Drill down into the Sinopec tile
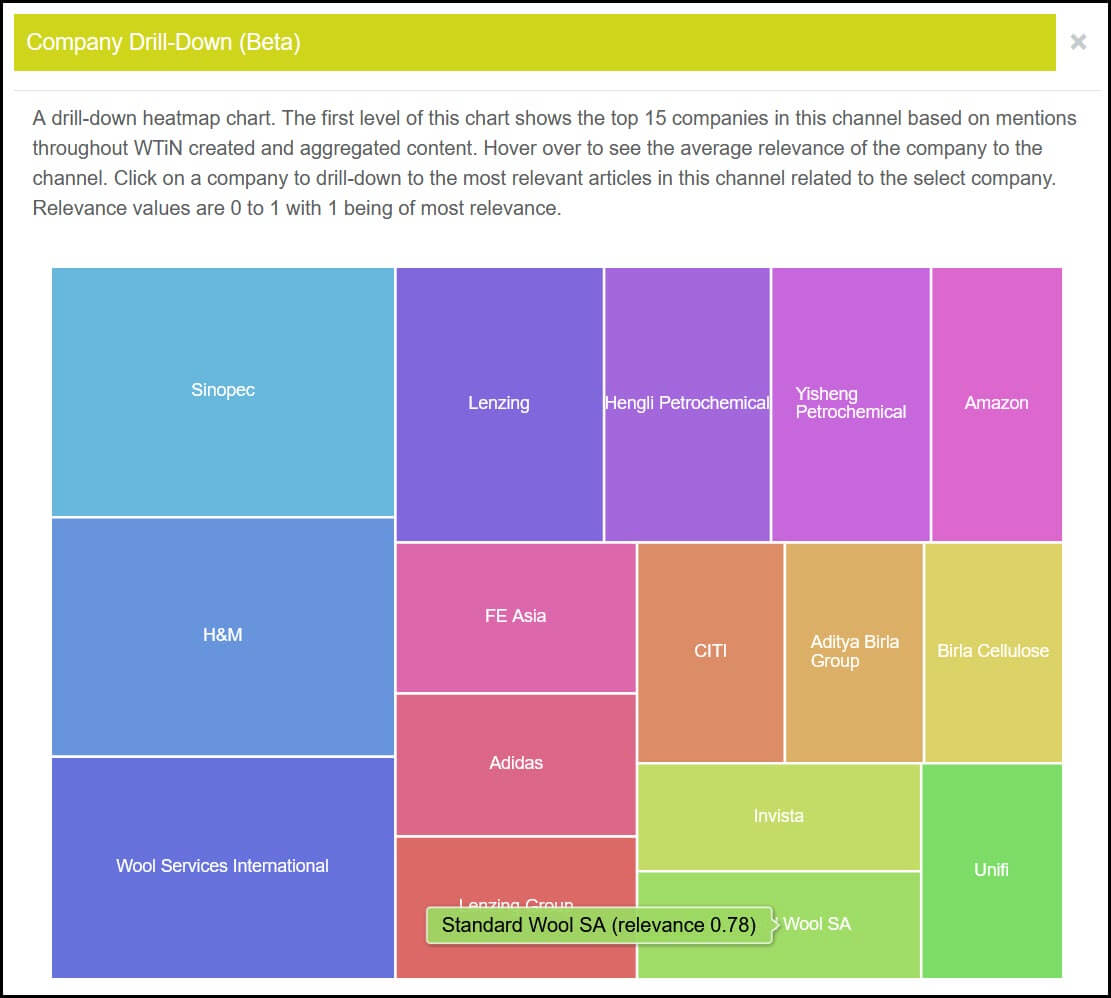1111x998 pixels. point(222,392)
